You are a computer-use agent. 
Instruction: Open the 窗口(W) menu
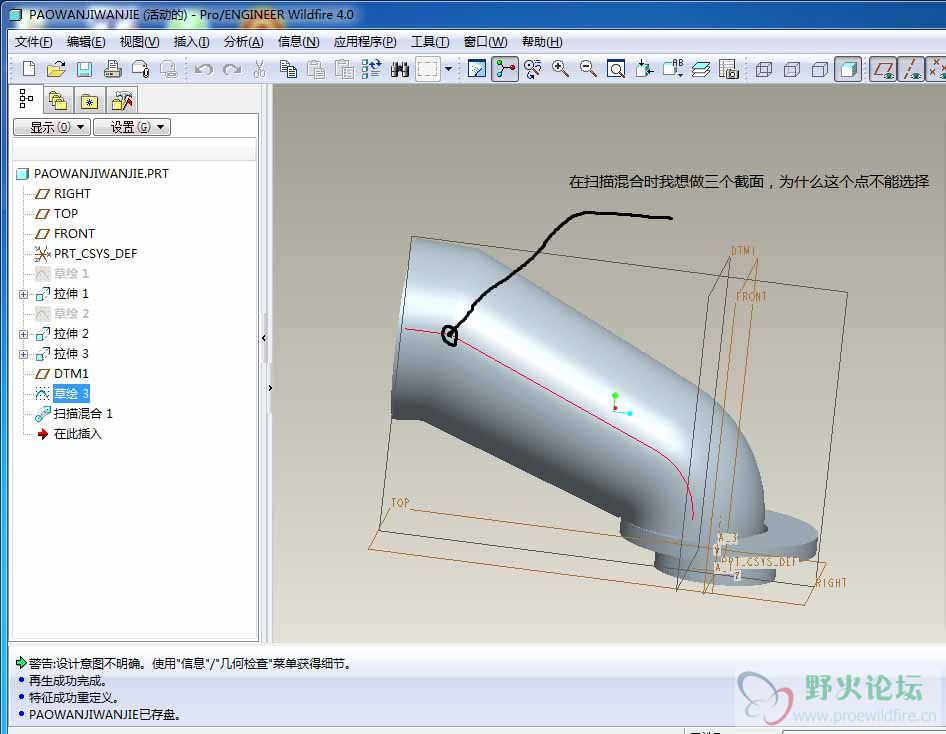click(x=485, y=42)
